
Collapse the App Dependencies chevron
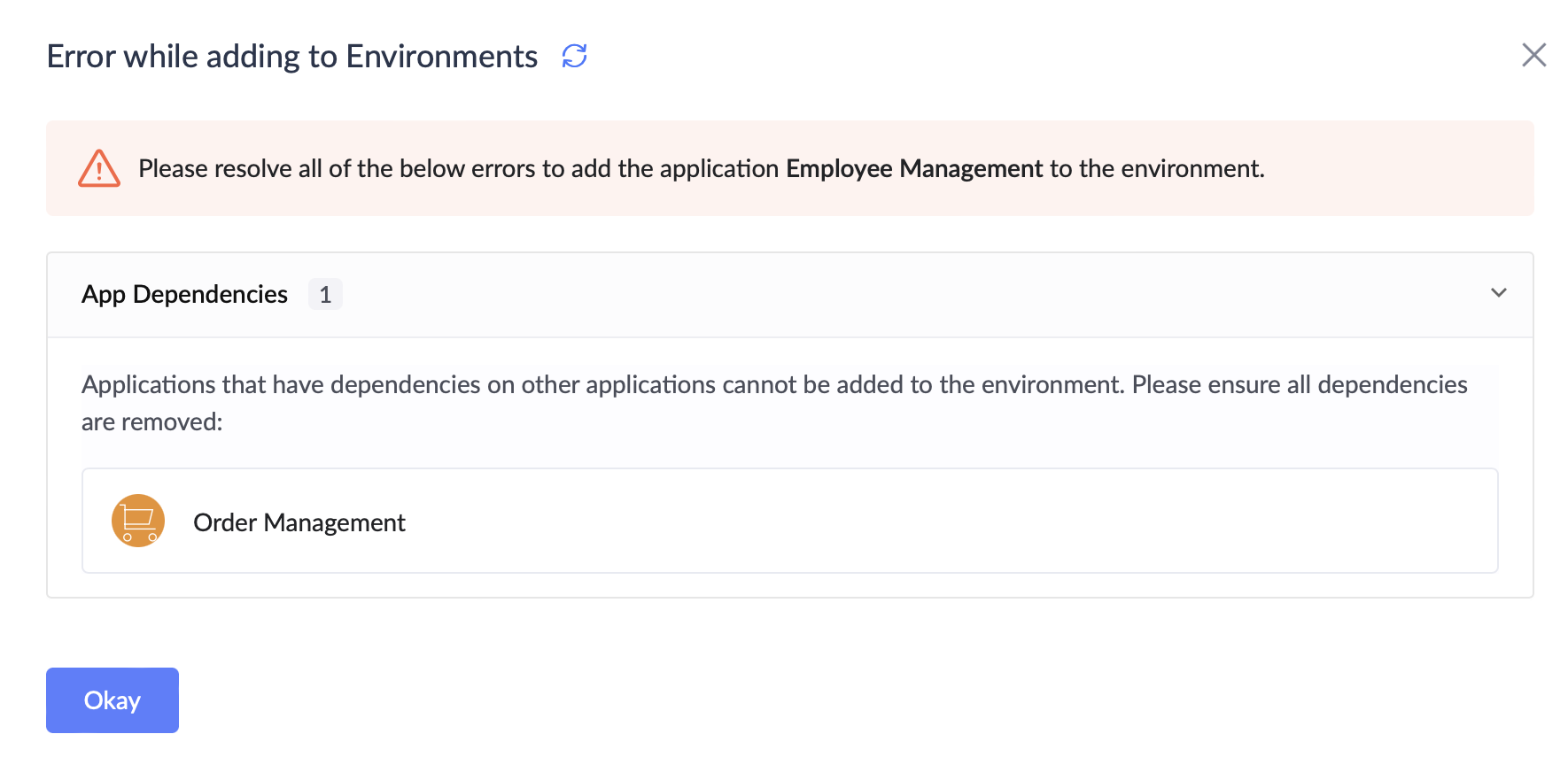(1498, 293)
